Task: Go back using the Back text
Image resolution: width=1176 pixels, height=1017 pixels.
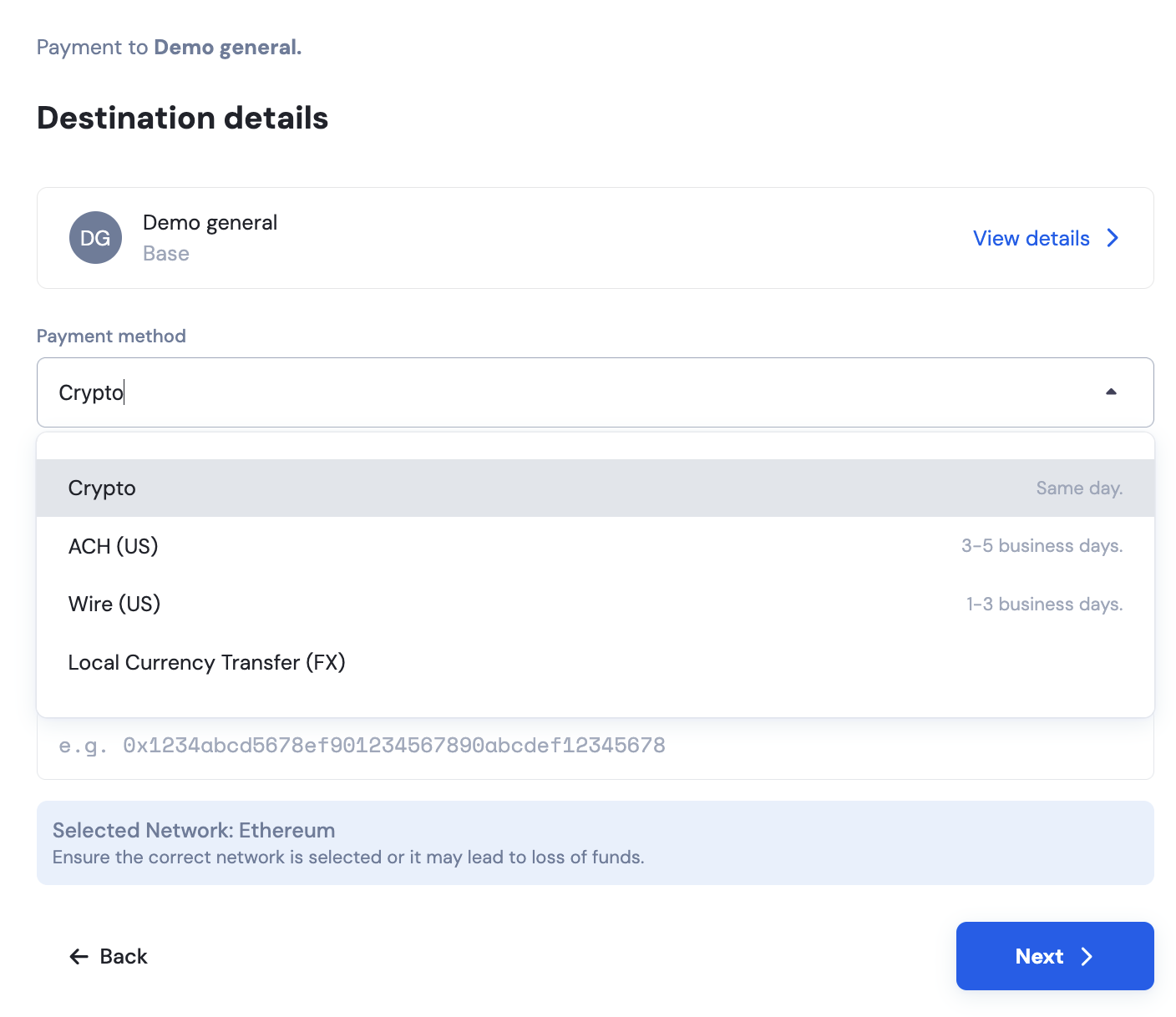Action: [x=124, y=957]
